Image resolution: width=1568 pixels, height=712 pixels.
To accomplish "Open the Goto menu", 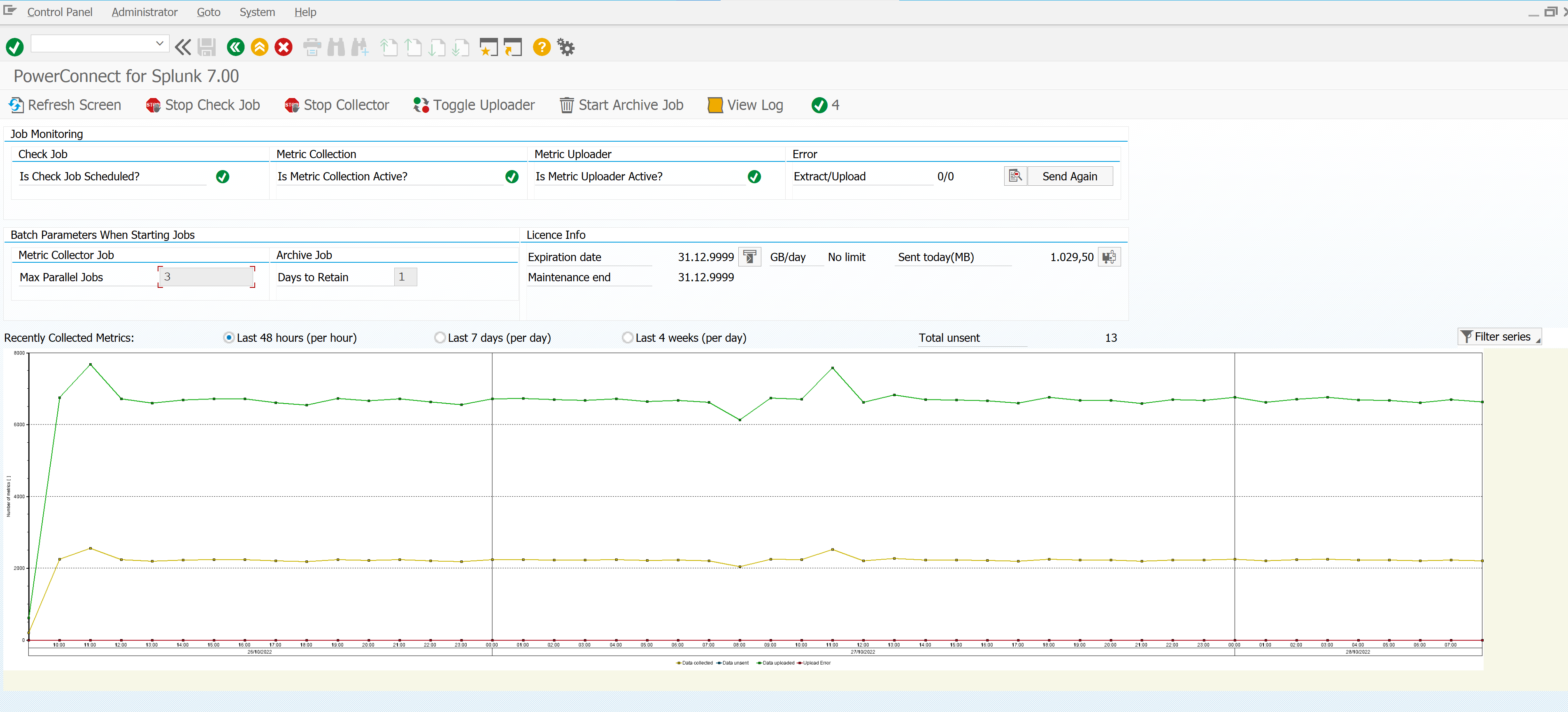I will tap(208, 12).
